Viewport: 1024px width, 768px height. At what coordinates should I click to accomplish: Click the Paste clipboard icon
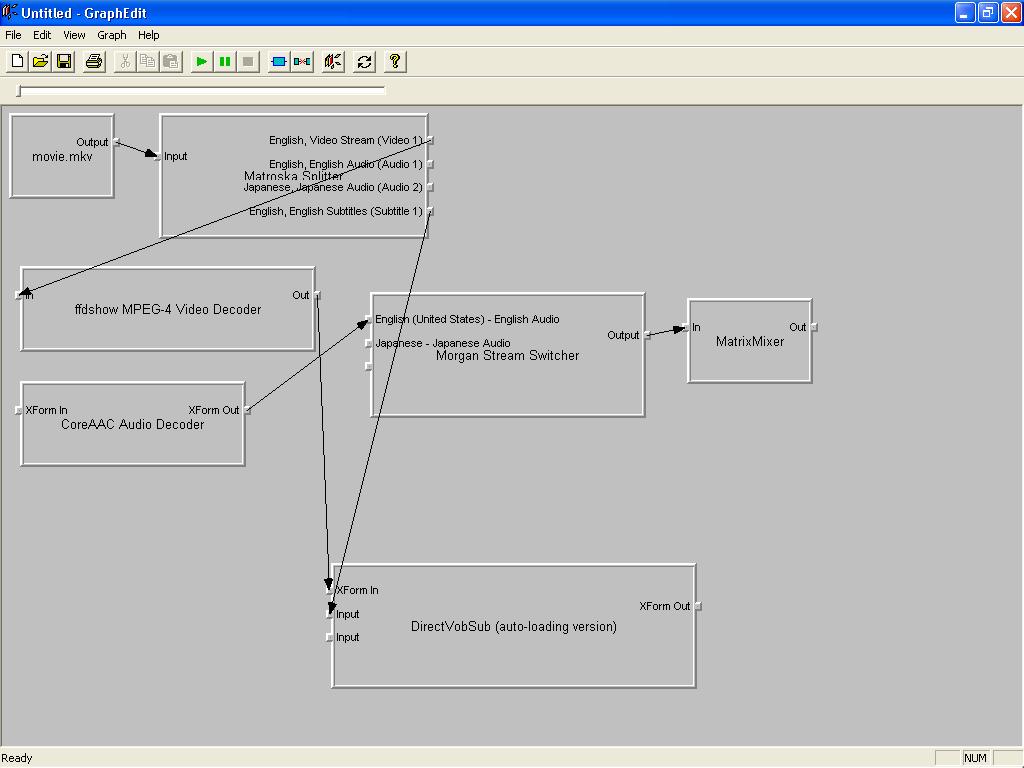pyautogui.click(x=171, y=61)
